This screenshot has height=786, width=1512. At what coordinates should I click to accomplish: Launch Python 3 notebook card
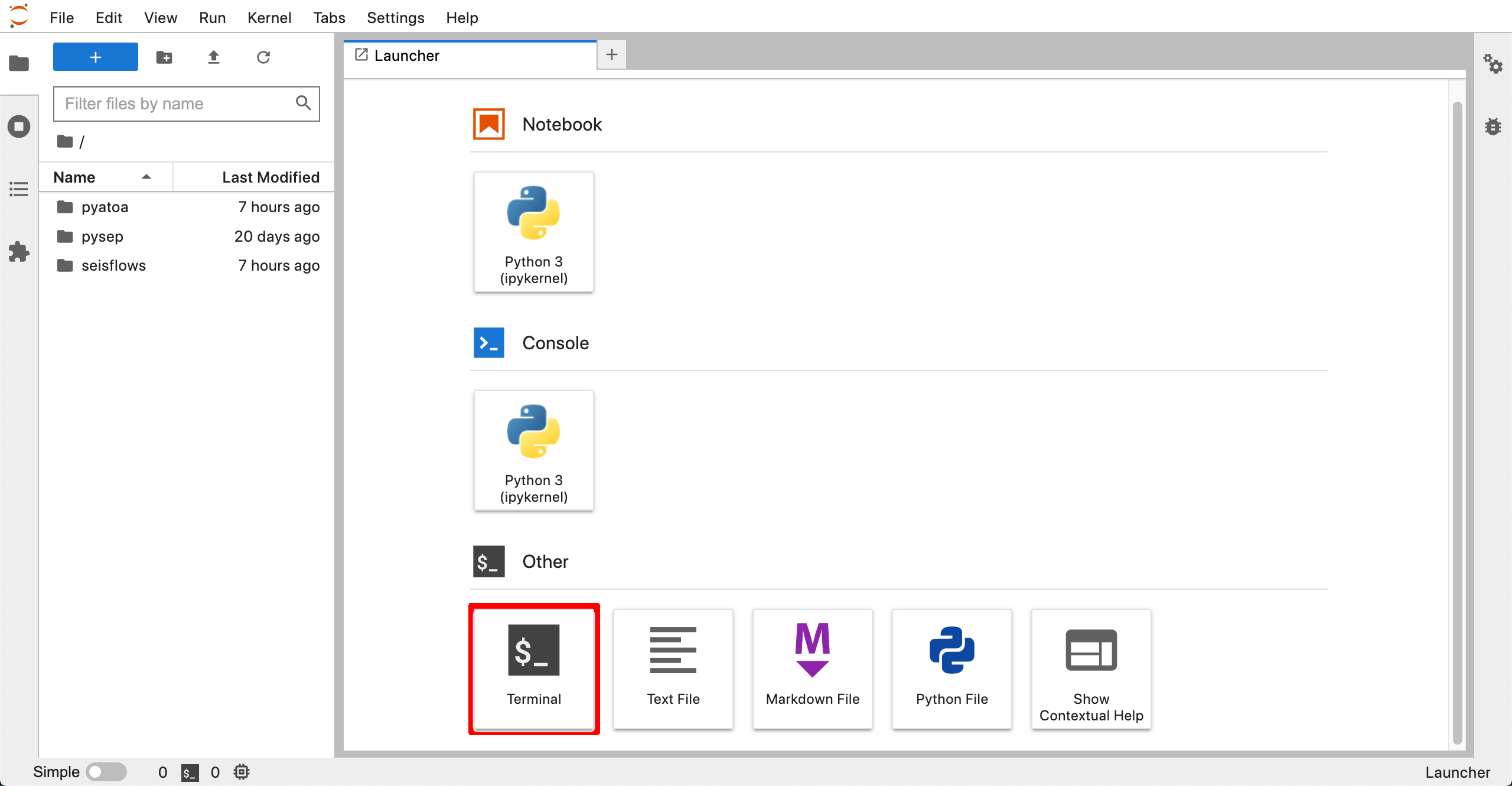coord(533,232)
